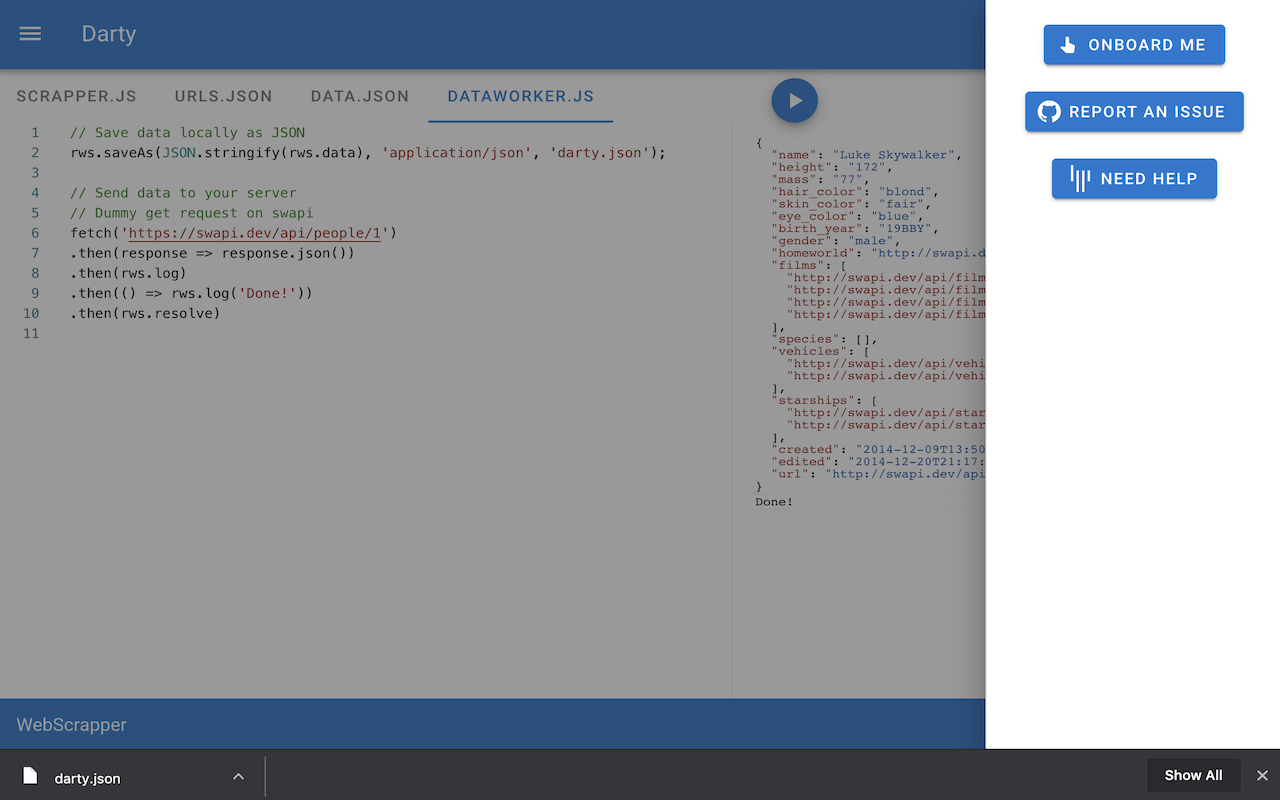Click the "eye_color": "blue" output line
Viewport: 1280px width, 800px height.
point(845,216)
